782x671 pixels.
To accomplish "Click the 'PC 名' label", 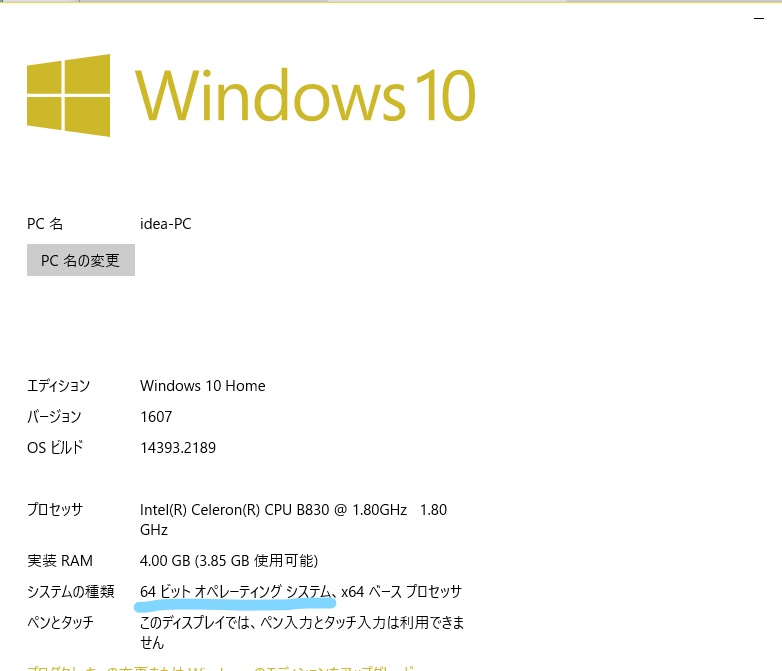I will (45, 224).
